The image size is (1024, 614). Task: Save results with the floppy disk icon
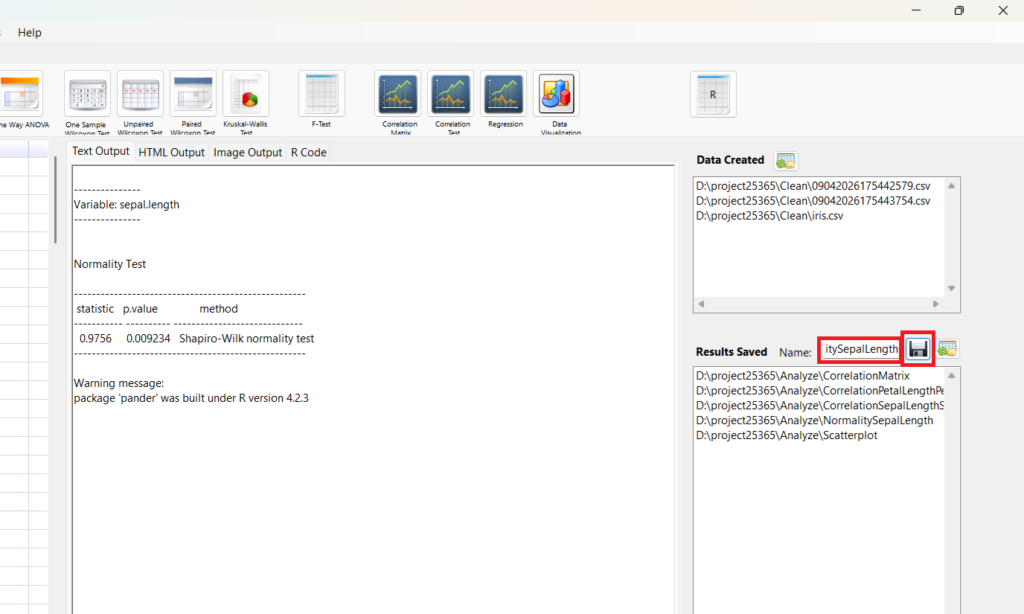tap(918, 349)
